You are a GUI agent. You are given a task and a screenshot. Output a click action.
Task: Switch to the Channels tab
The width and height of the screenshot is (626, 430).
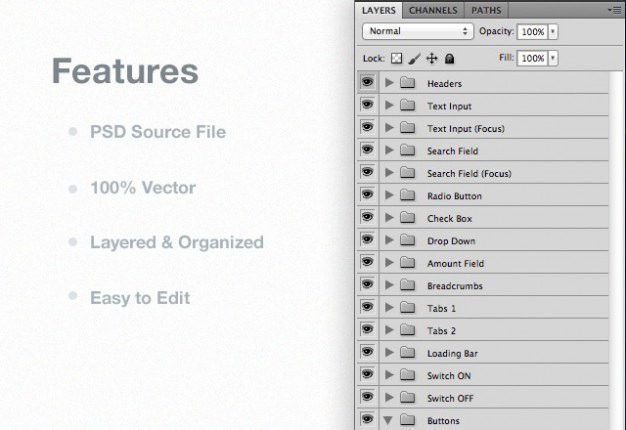pyautogui.click(x=433, y=10)
